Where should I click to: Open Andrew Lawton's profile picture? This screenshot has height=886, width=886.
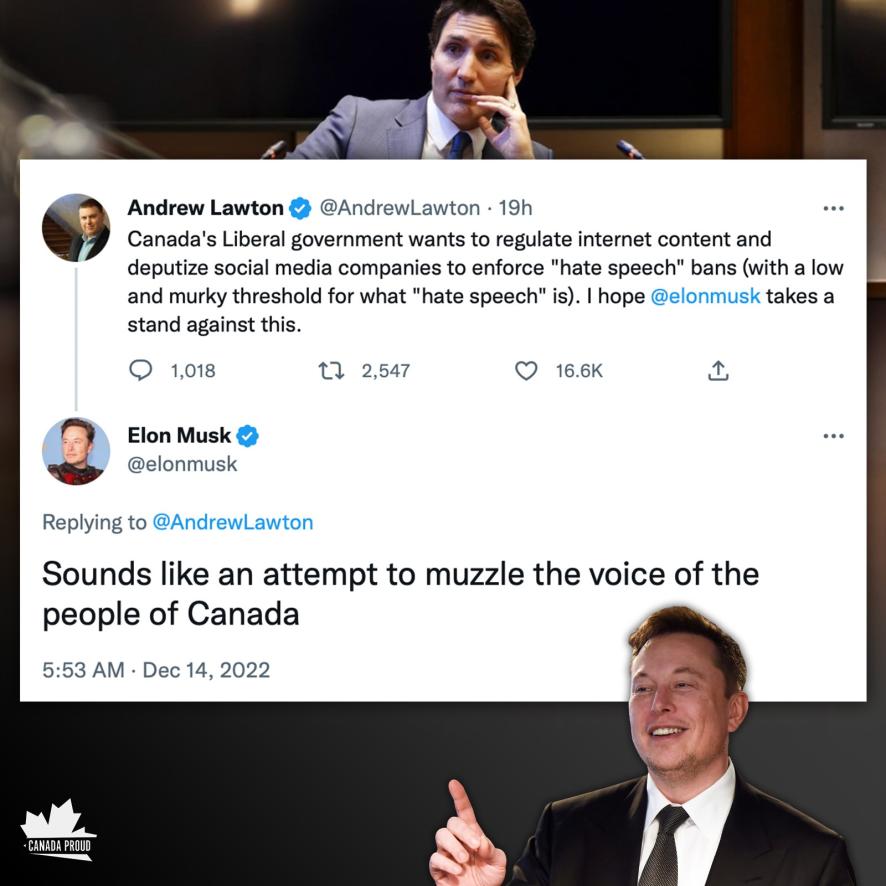76,228
